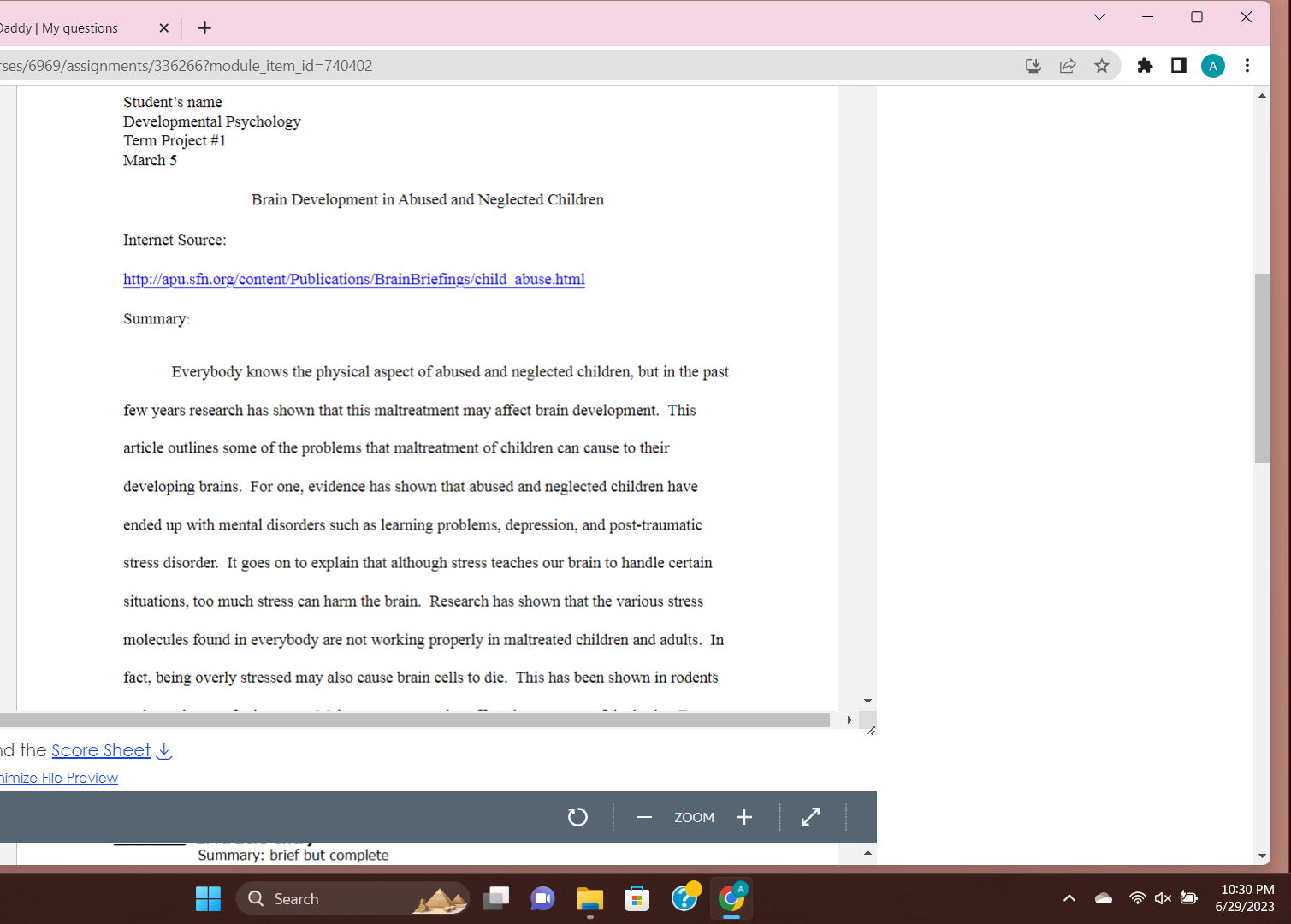This screenshot has width=1291, height=924.
Task: Click the install app icon in address bar
Action: tap(1033, 66)
